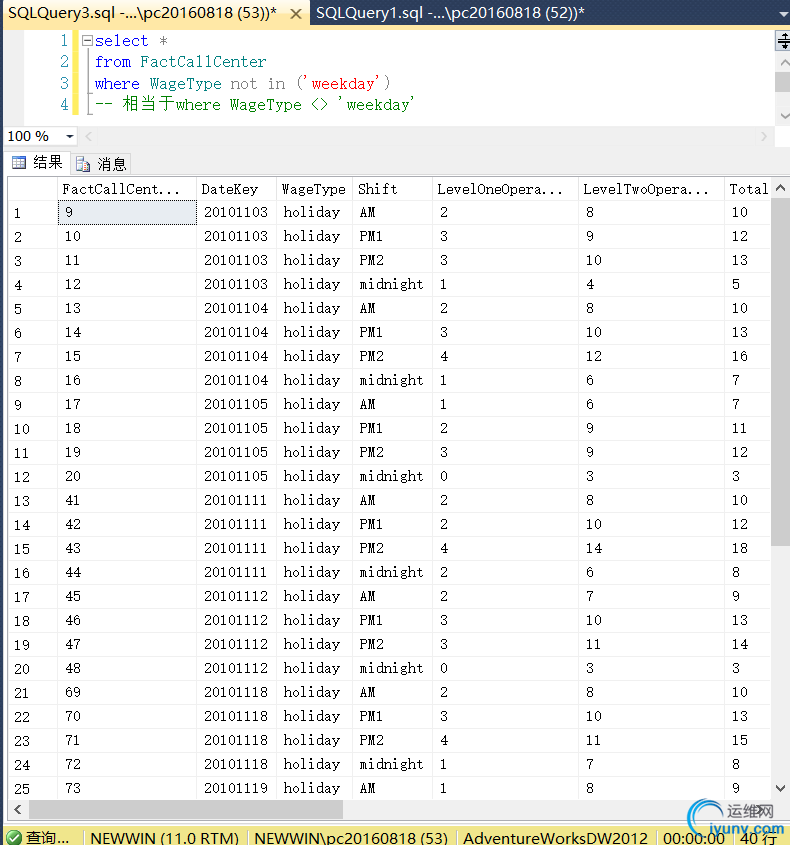Click the 00:00:00 elapsed time status

click(x=694, y=838)
